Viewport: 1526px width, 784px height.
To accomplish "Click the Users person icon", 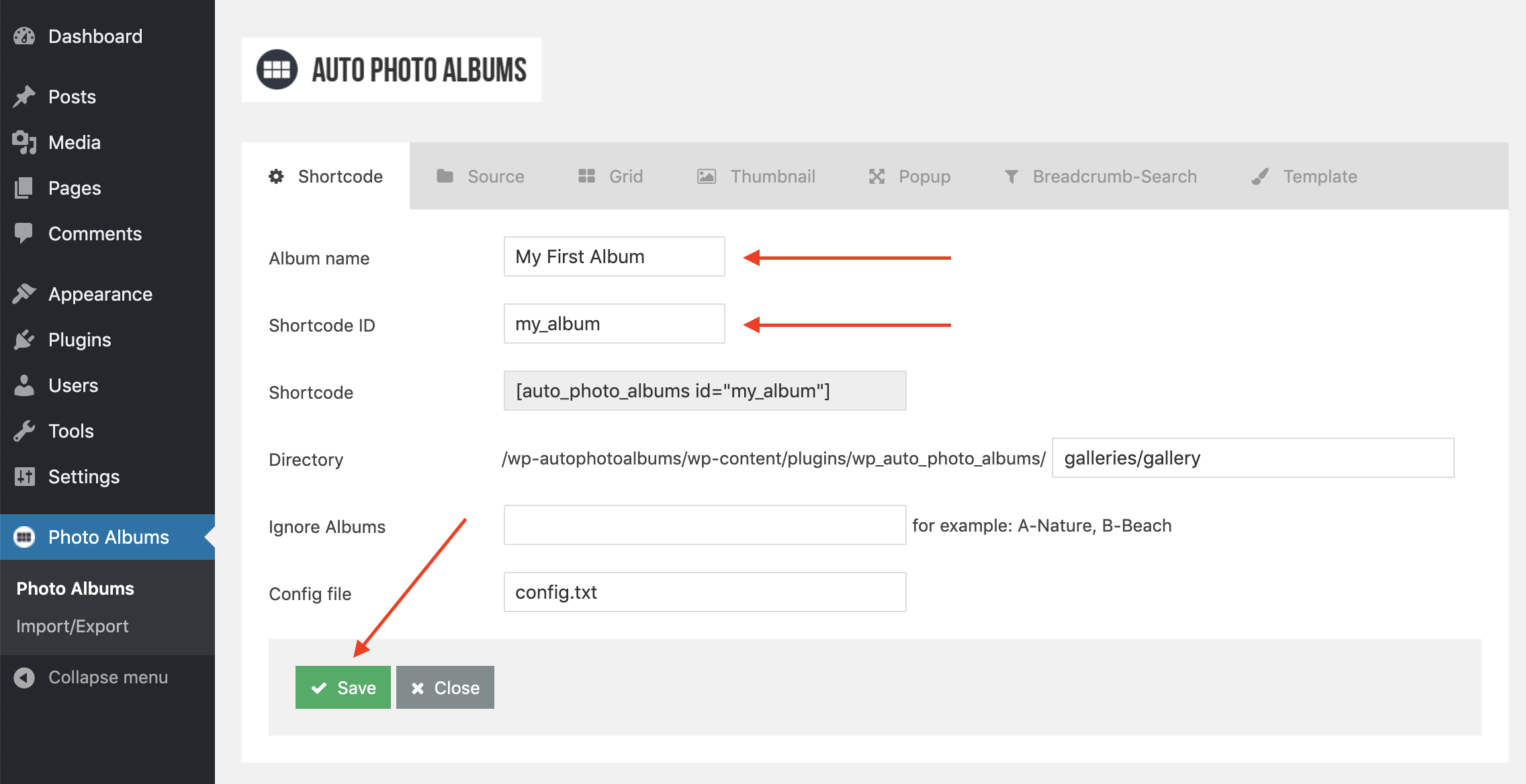I will (24, 385).
